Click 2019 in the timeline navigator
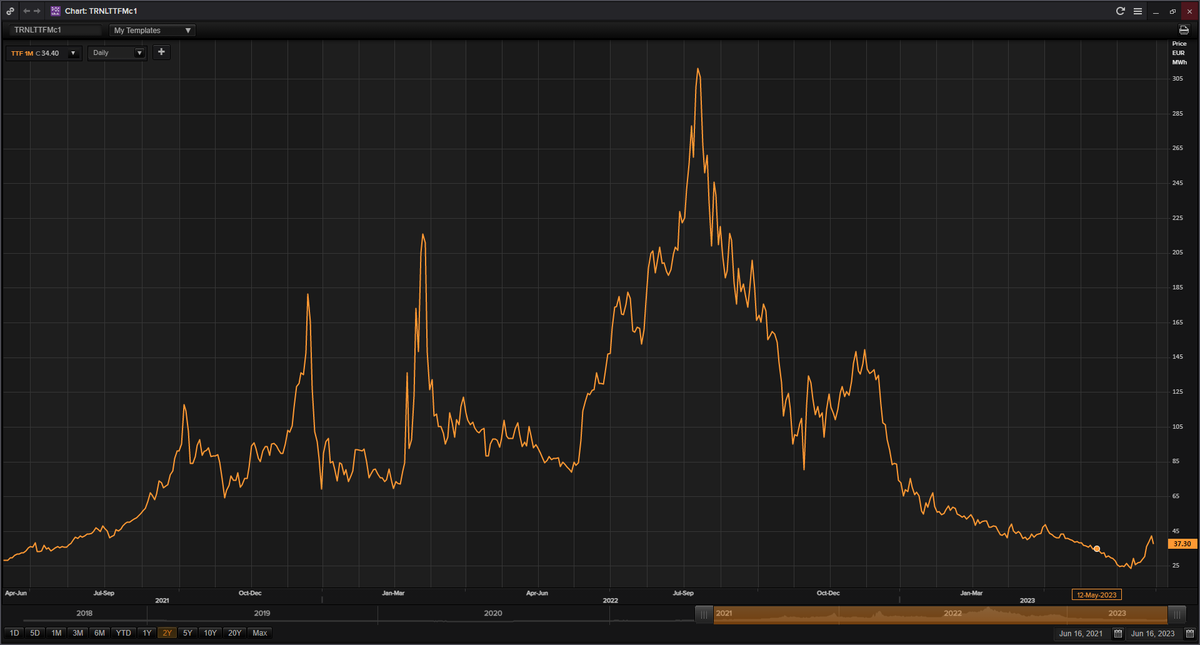The width and height of the screenshot is (1200, 645). [x=262, y=613]
